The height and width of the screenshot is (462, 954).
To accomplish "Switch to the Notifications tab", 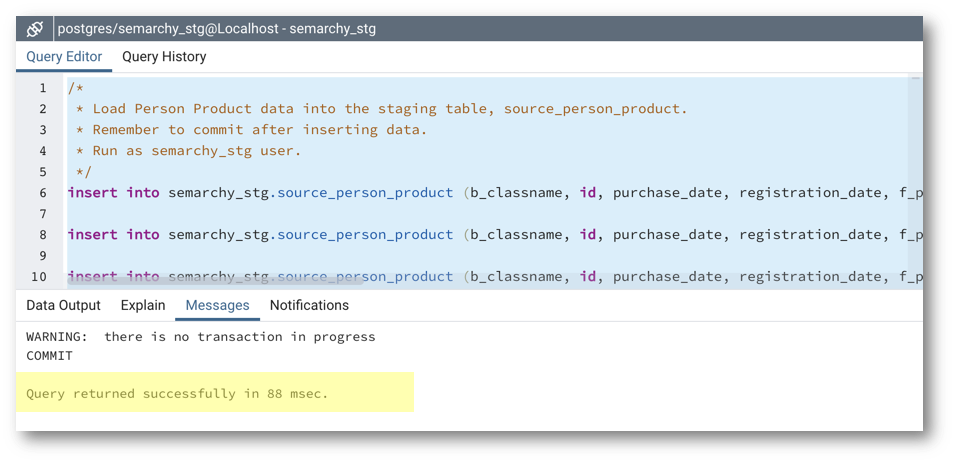I will click(x=309, y=305).
